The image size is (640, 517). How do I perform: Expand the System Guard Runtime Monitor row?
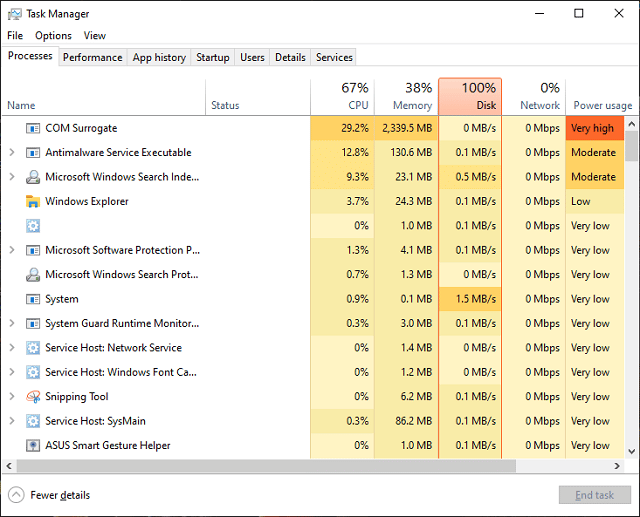point(12,324)
